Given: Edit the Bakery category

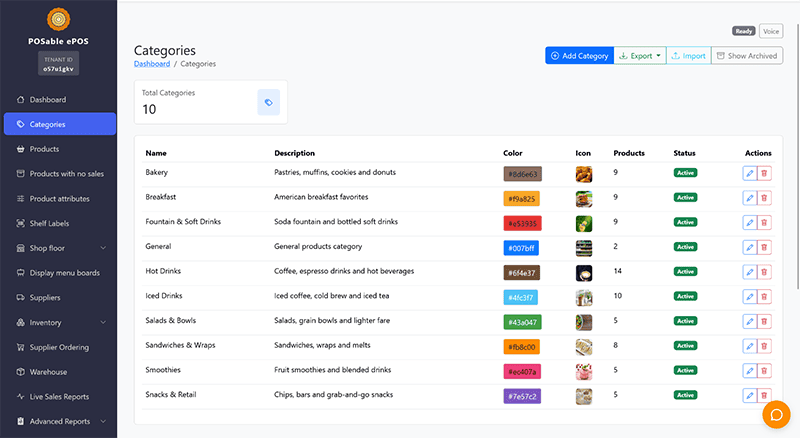Looking at the screenshot, I should (x=749, y=173).
